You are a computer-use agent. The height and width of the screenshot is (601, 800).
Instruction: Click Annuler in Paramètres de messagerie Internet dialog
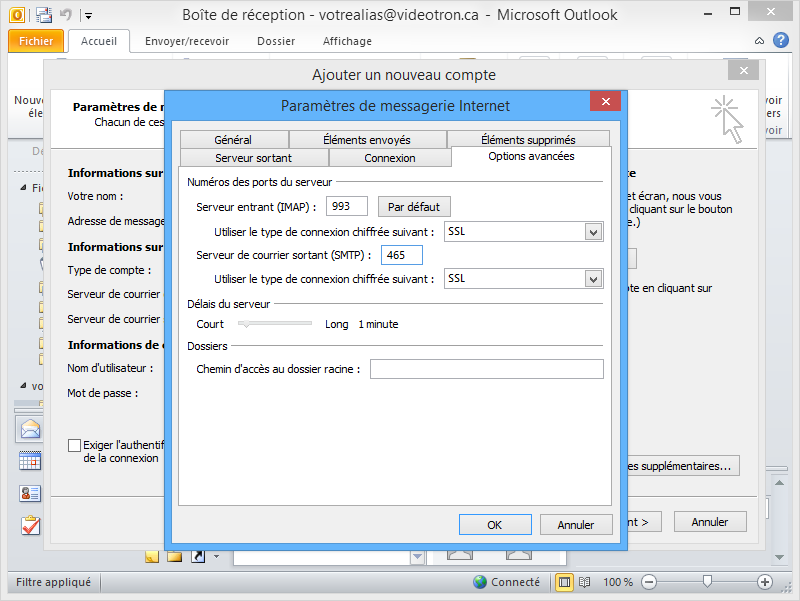pos(576,524)
